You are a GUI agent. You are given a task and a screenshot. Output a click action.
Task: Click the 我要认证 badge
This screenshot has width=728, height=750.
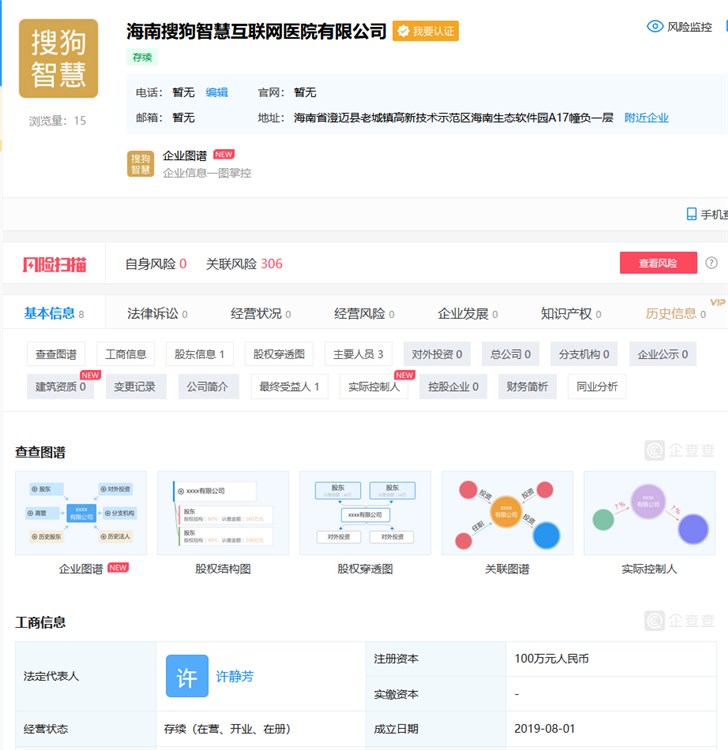pyautogui.click(x=425, y=31)
